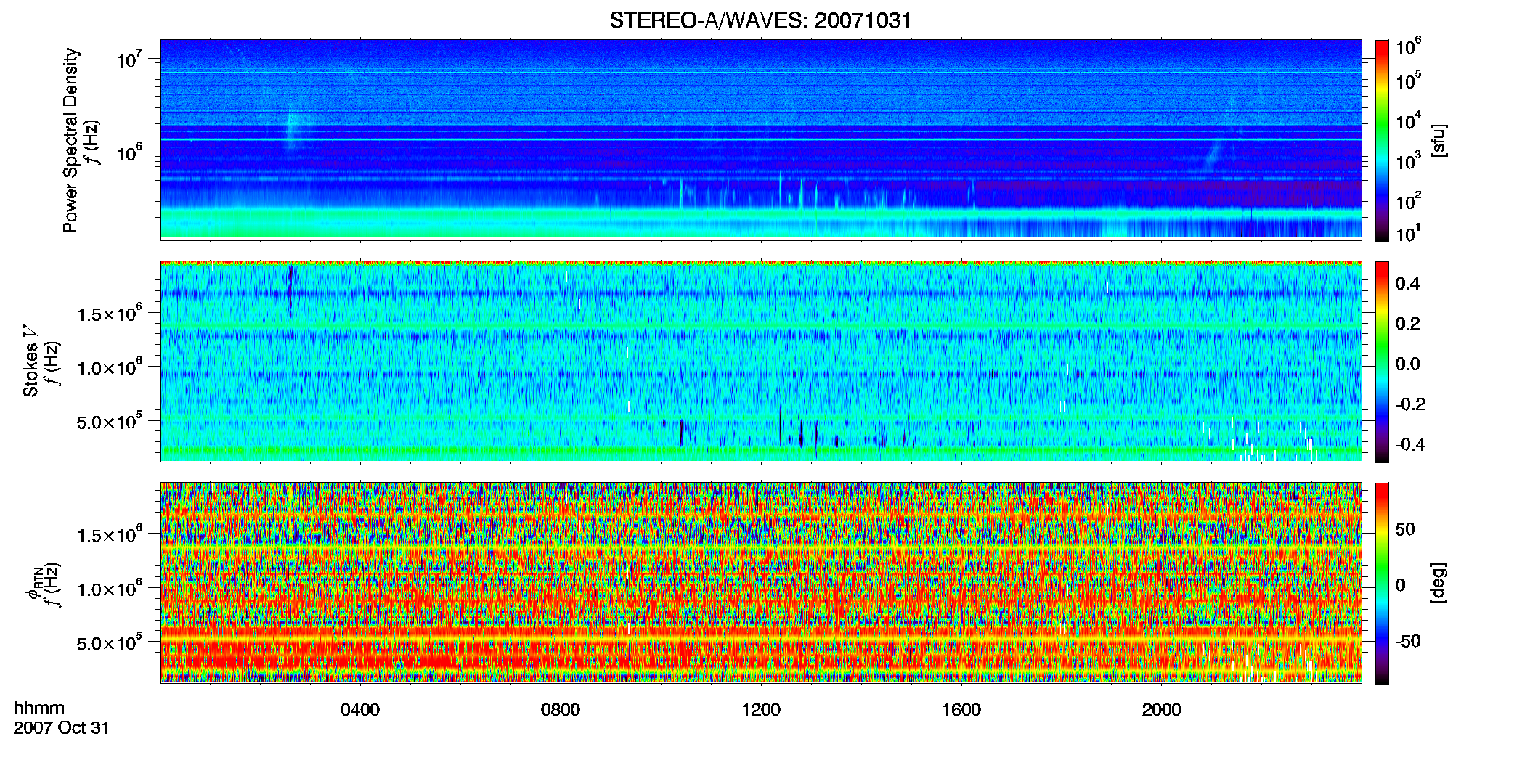This screenshot has width=1522, height=784.
Task: Click the [sfu] colorbar unit label
Action: (x=1438, y=141)
